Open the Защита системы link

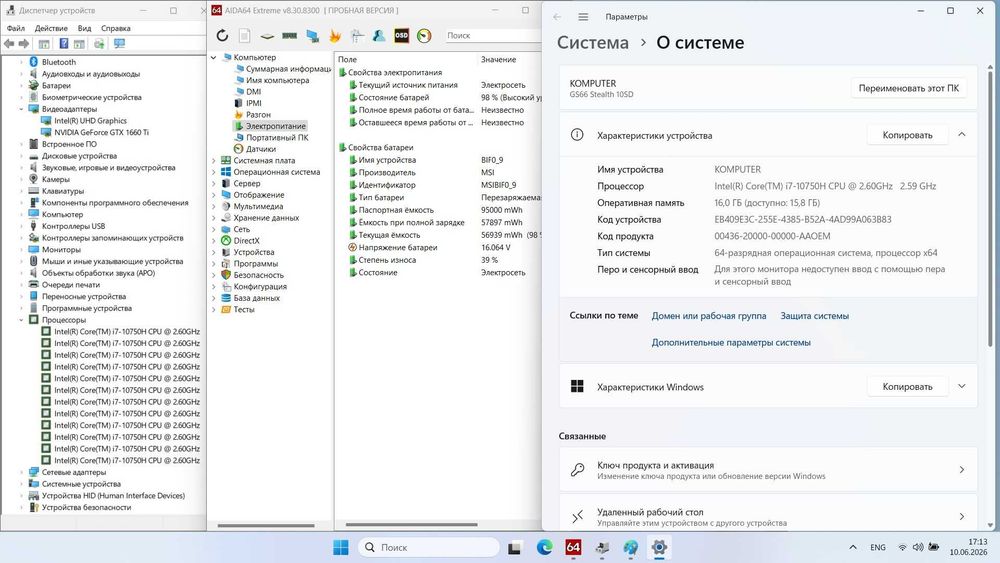(x=814, y=316)
